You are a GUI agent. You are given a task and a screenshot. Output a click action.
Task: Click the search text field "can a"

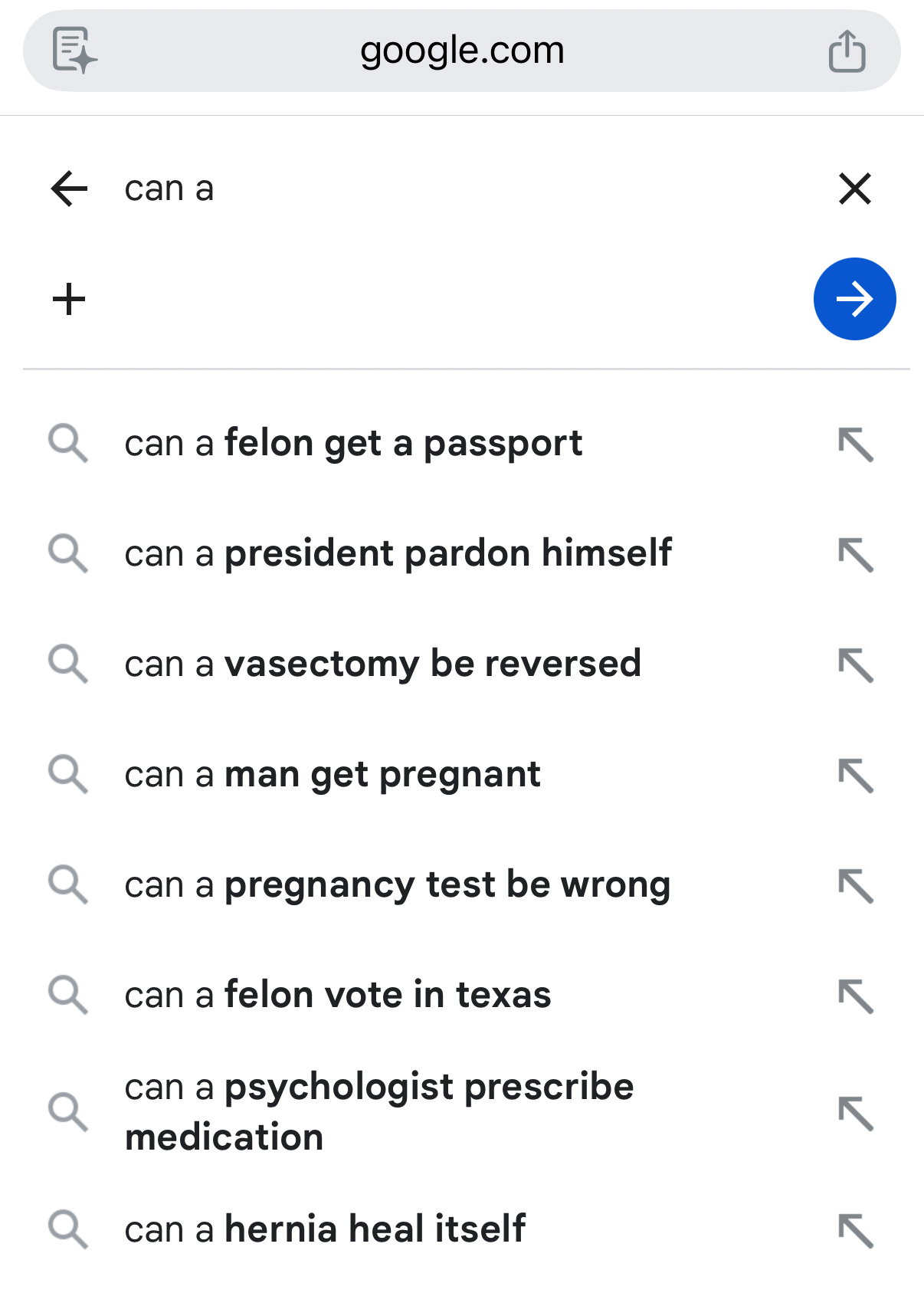tap(460, 189)
